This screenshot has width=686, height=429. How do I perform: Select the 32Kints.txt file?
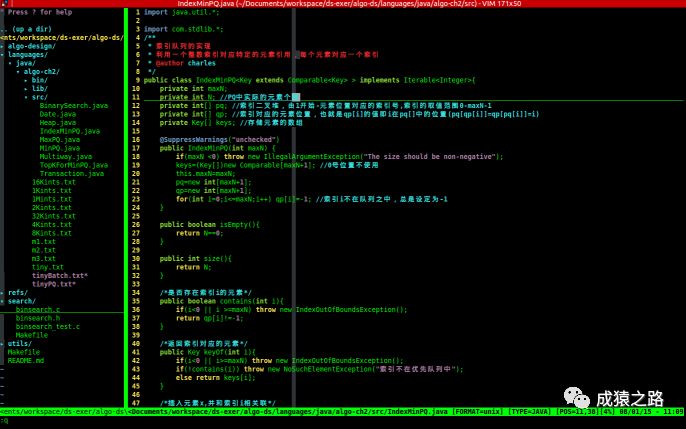pos(53,216)
